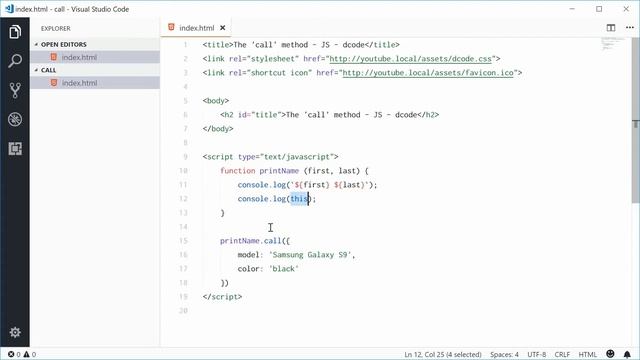Close the index.html editor tab
Screen dimensions: 640x360
point(222,28)
